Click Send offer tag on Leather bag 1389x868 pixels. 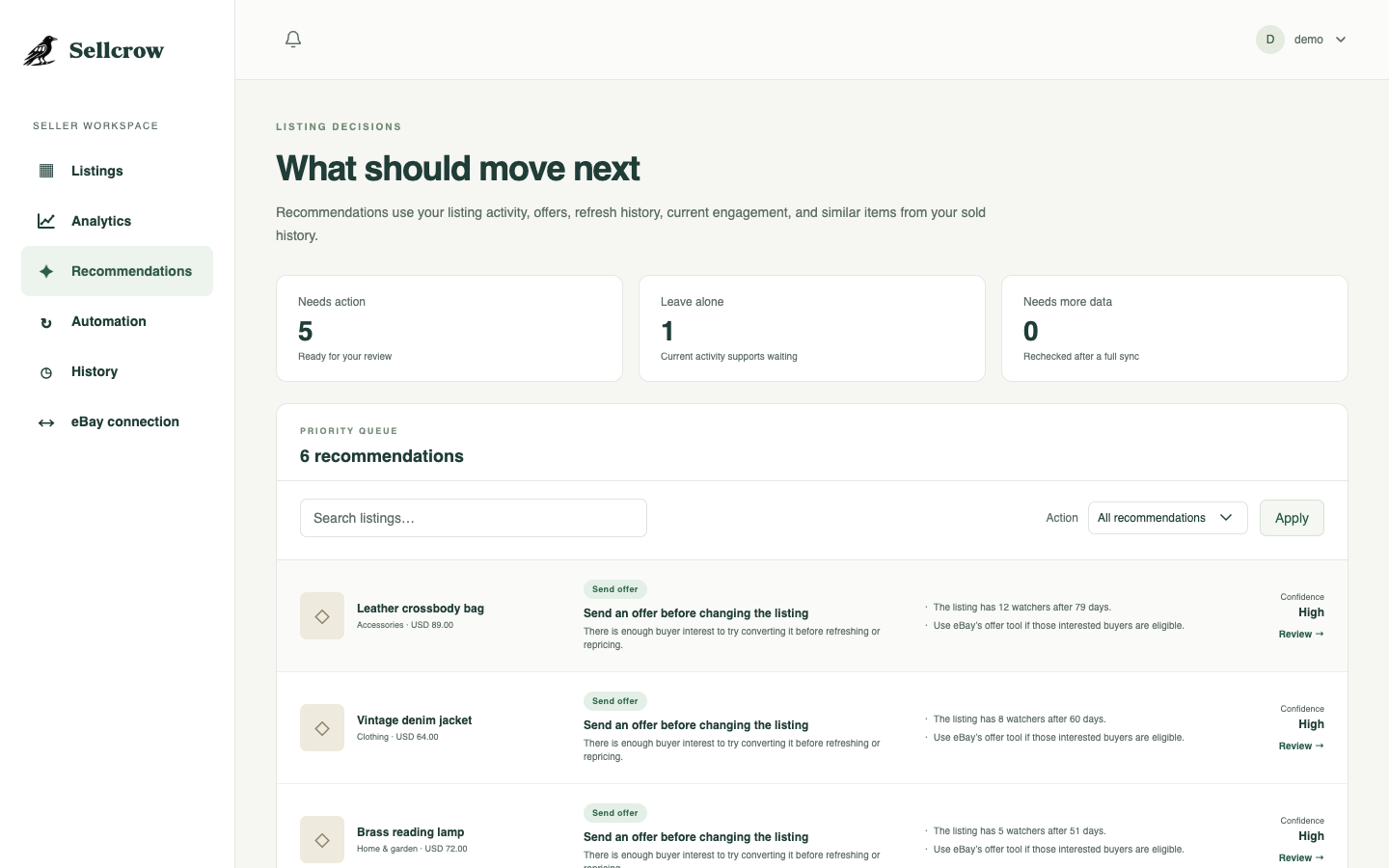tap(615, 589)
